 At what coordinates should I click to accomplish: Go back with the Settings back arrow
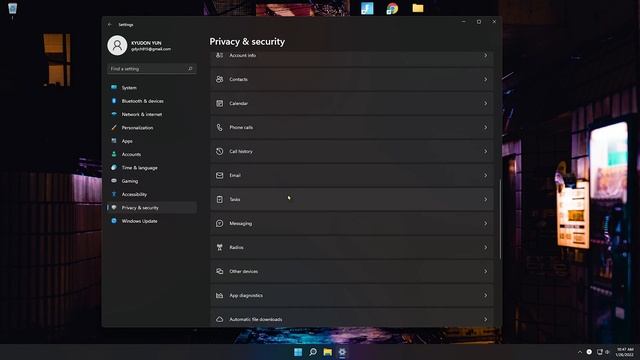click(x=110, y=24)
